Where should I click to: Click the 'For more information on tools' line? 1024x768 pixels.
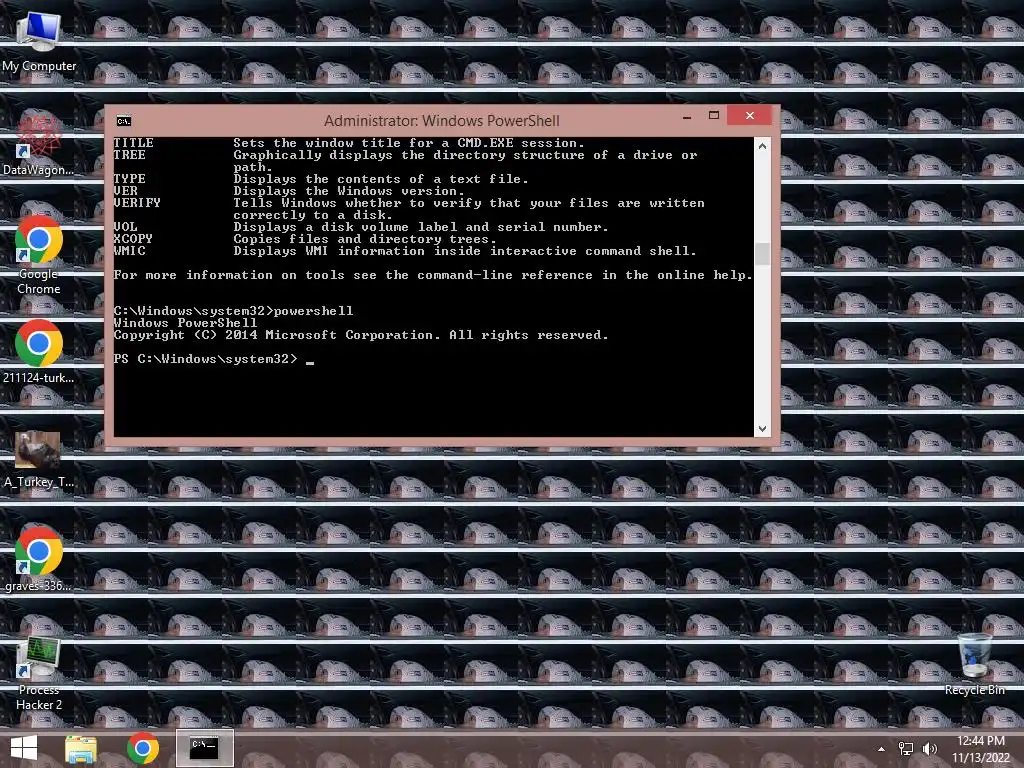(432, 275)
